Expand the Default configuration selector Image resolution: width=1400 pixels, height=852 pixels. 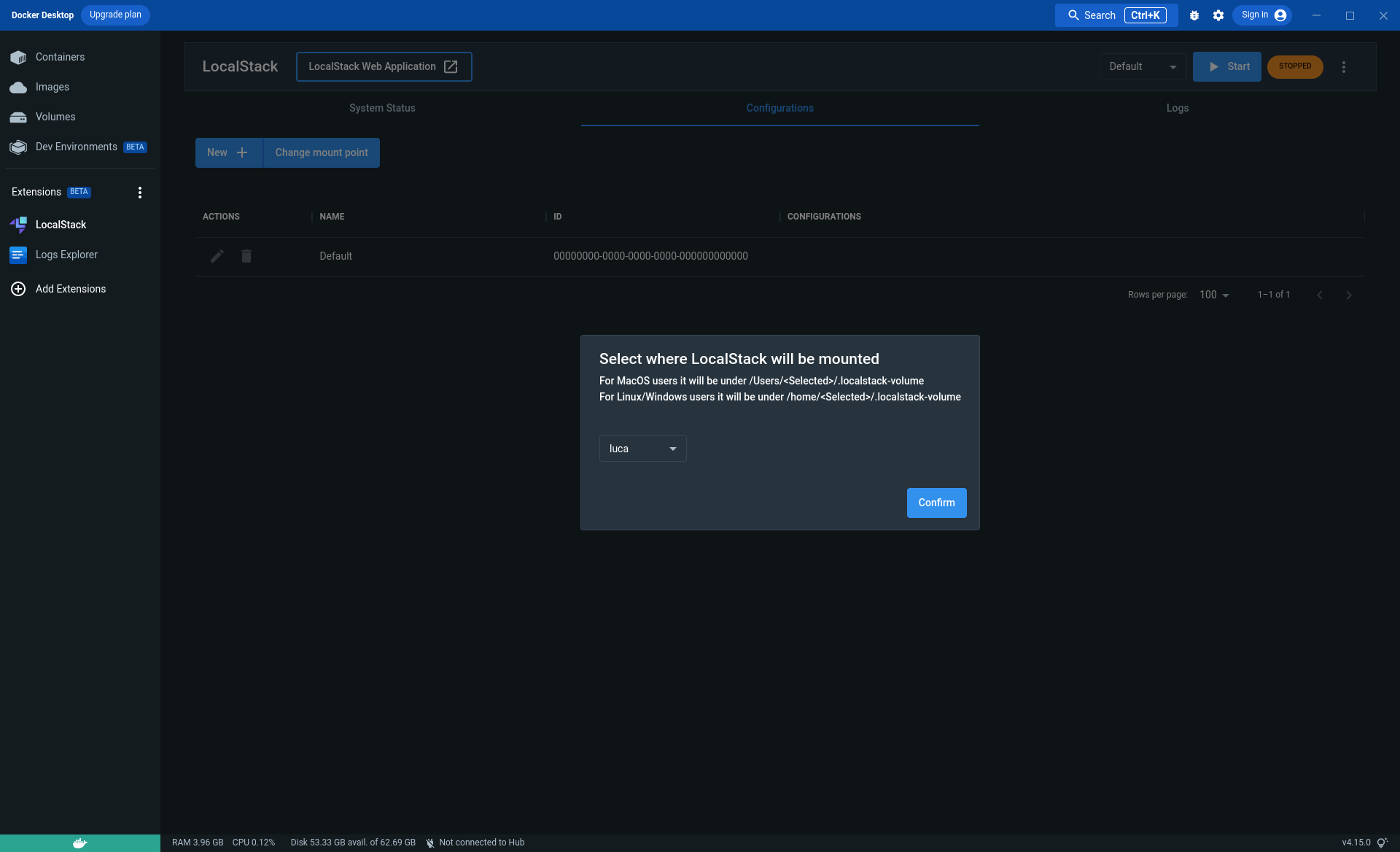pos(1143,66)
